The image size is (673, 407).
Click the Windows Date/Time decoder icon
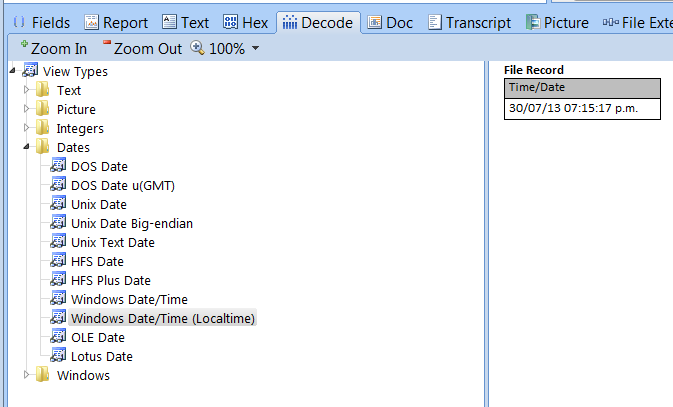[x=58, y=298]
